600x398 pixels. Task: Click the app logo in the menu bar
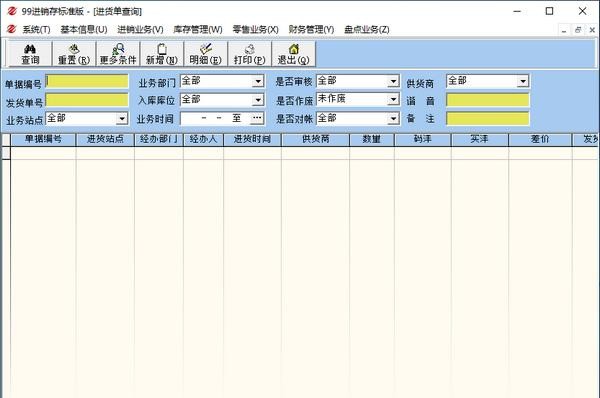click(11, 29)
